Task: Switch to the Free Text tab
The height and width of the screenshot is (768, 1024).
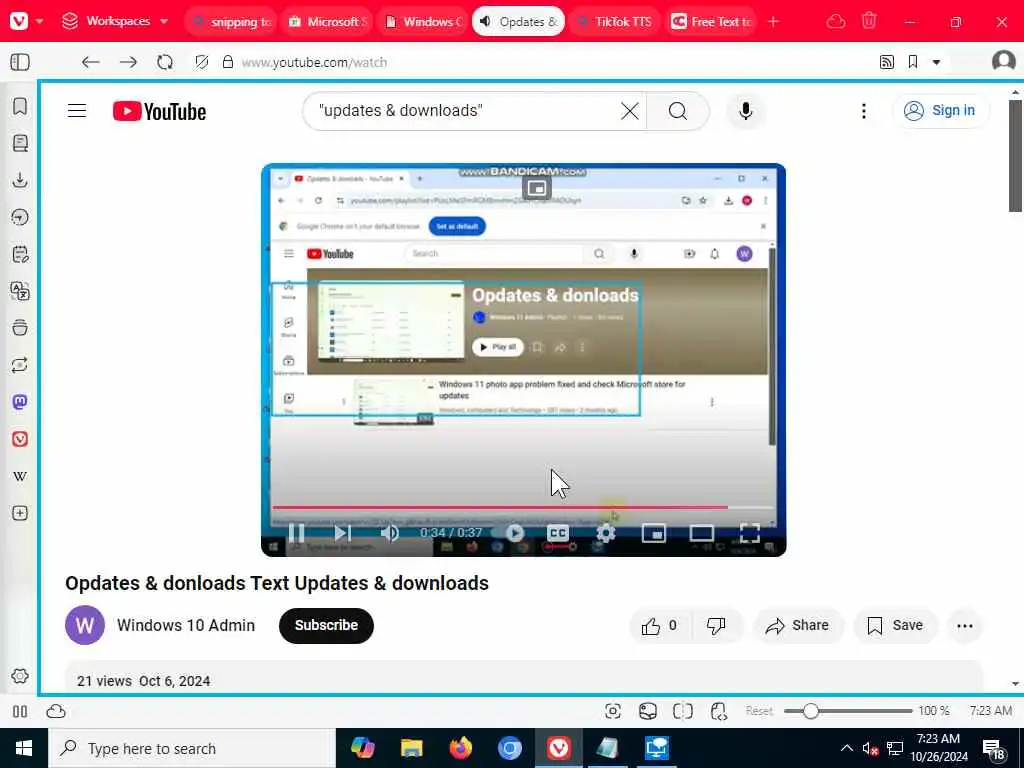Action: click(x=712, y=22)
